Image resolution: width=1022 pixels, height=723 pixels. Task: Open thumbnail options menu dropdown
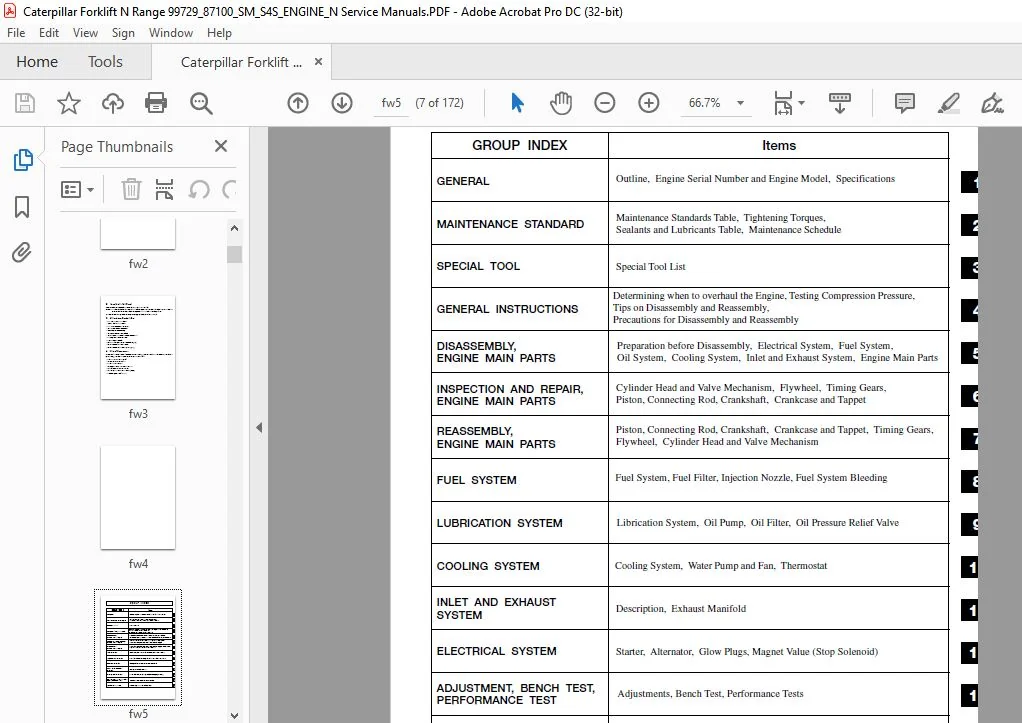(x=78, y=190)
